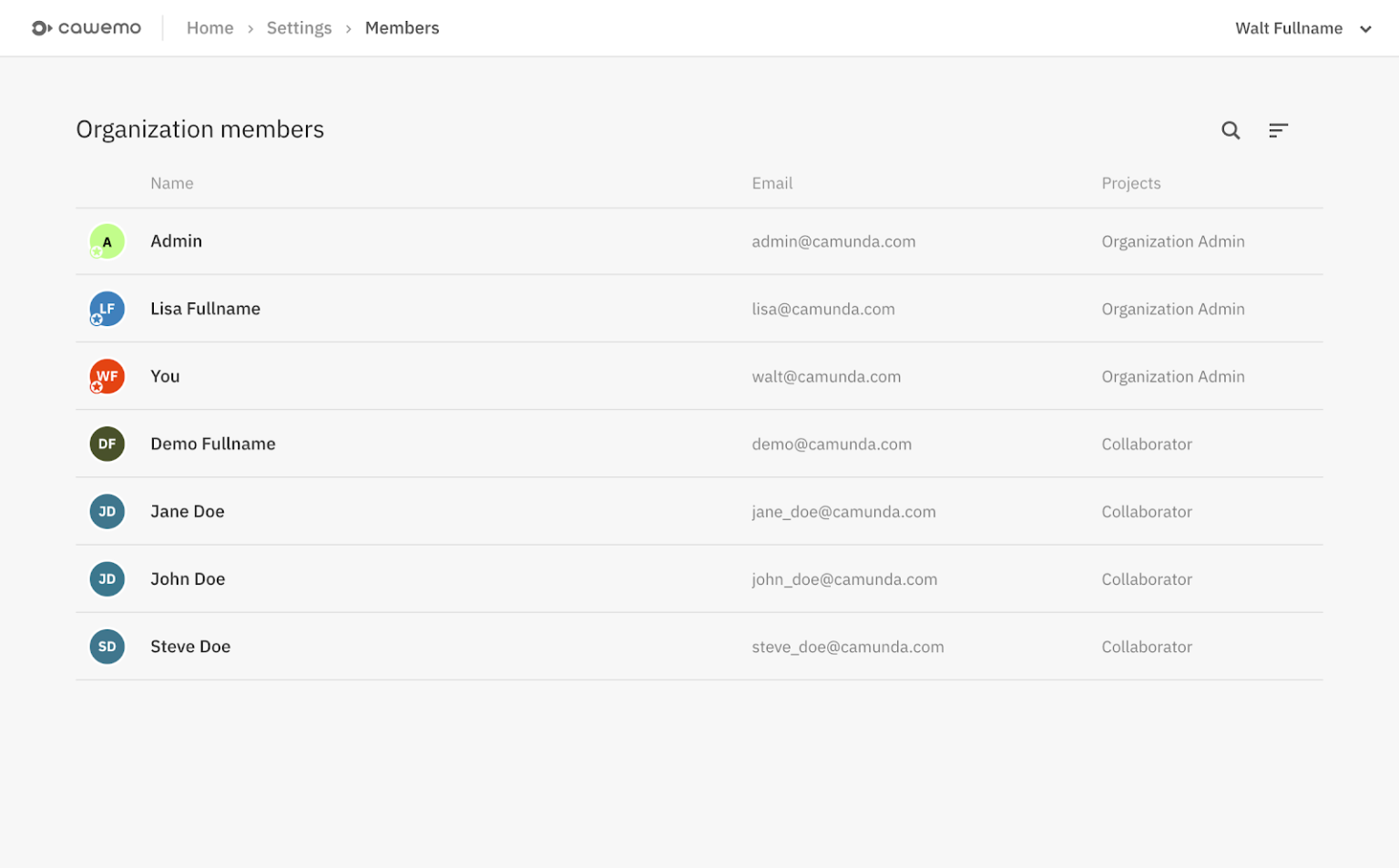Click the admin star badge on Lisa's avatar
1399x868 pixels.
click(x=96, y=320)
